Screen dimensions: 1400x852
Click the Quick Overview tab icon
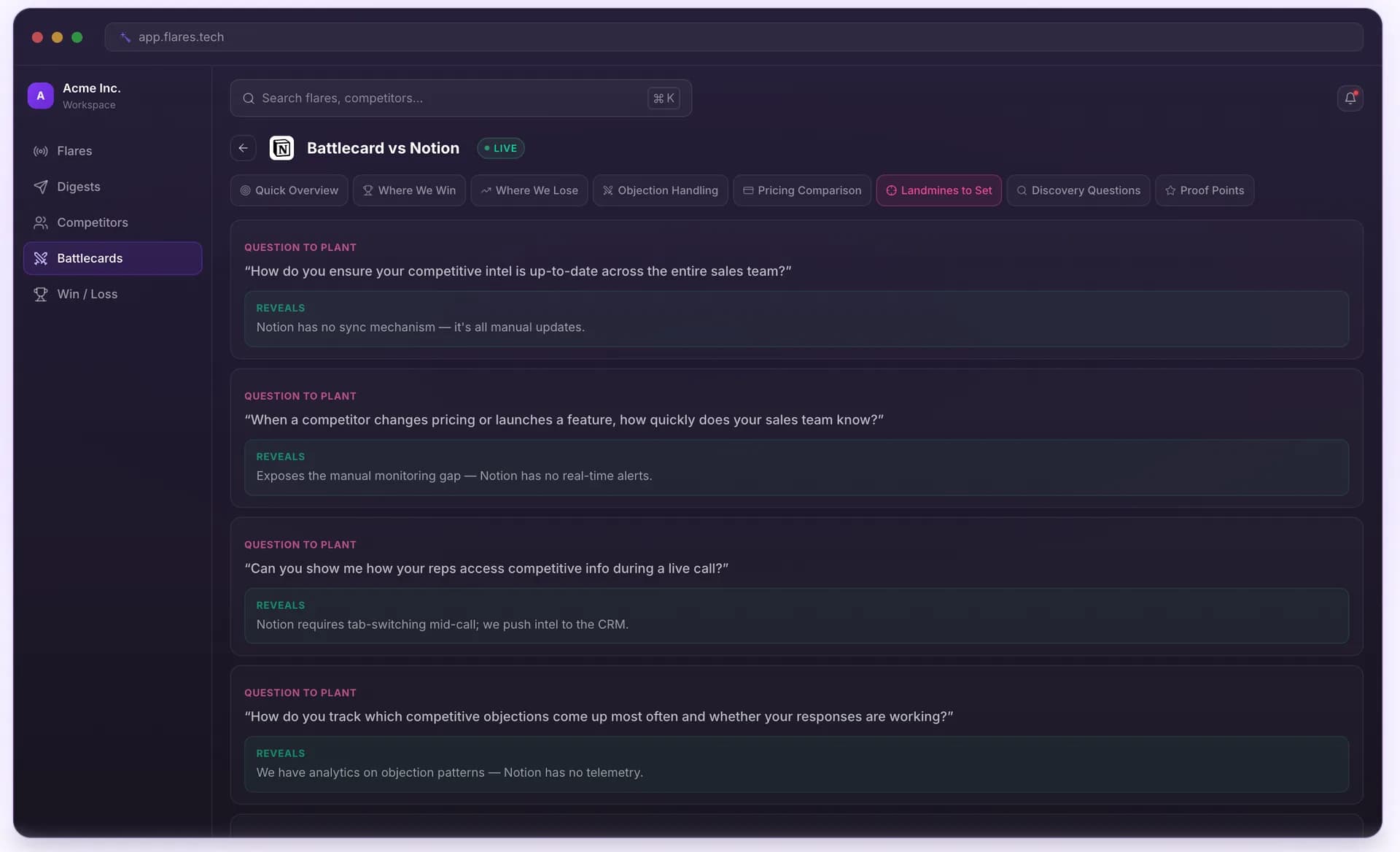[x=246, y=190]
